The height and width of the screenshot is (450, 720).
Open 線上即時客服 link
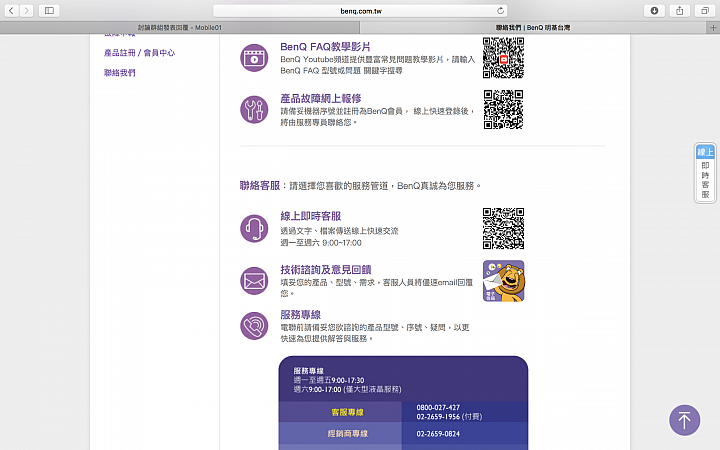click(310, 216)
